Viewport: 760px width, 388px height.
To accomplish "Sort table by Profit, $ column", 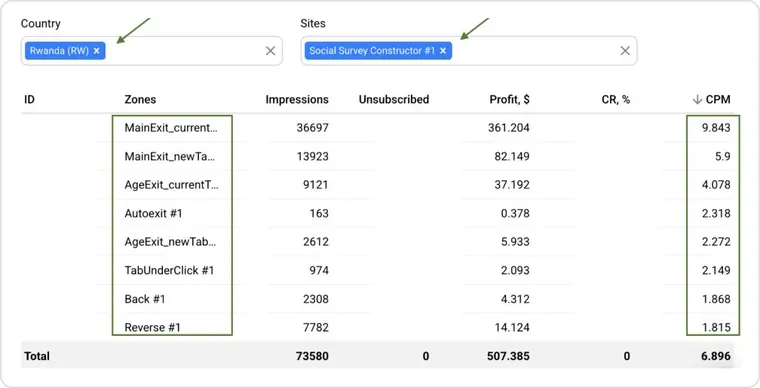I will [509, 100].
